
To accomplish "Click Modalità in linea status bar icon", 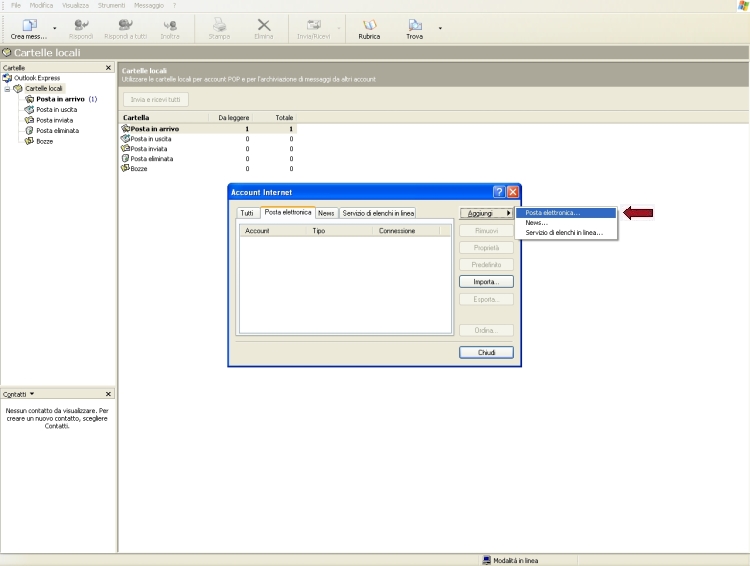I will click(x=486, y=560).
